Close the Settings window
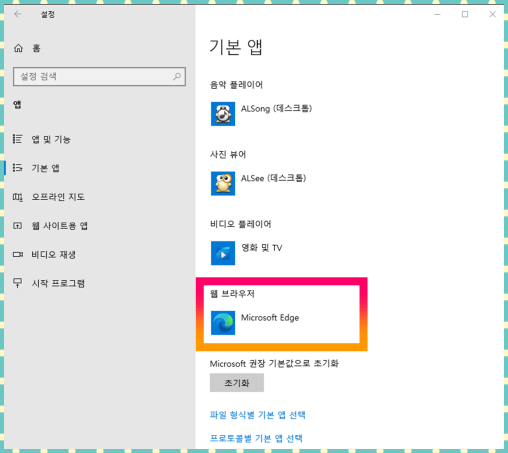The width and height of the screenshot is (508, 453). pos(492,14)
